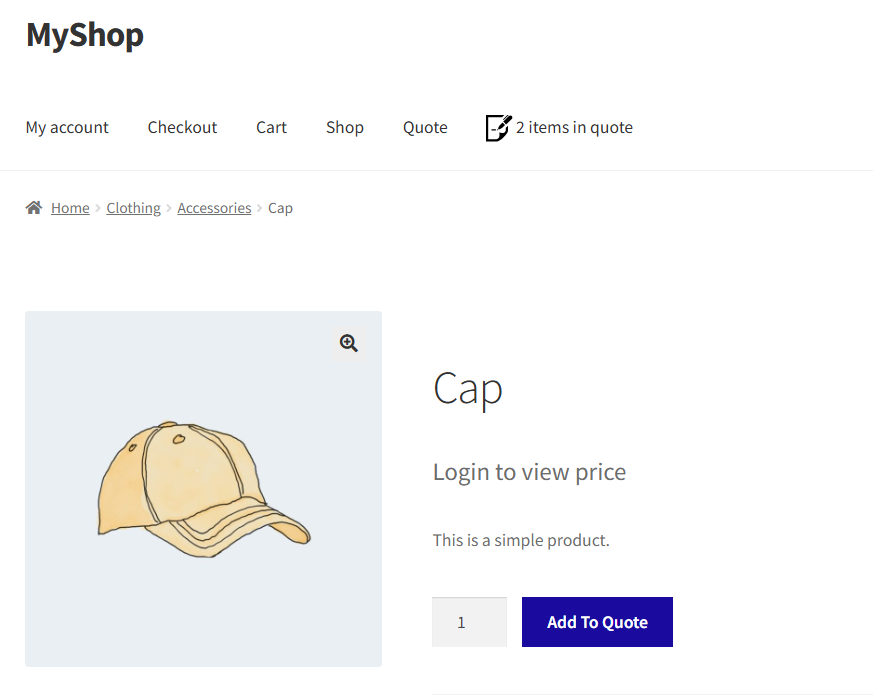Go to the Checkout page
The width and height of the screenshot is (873, 696).
182,128
